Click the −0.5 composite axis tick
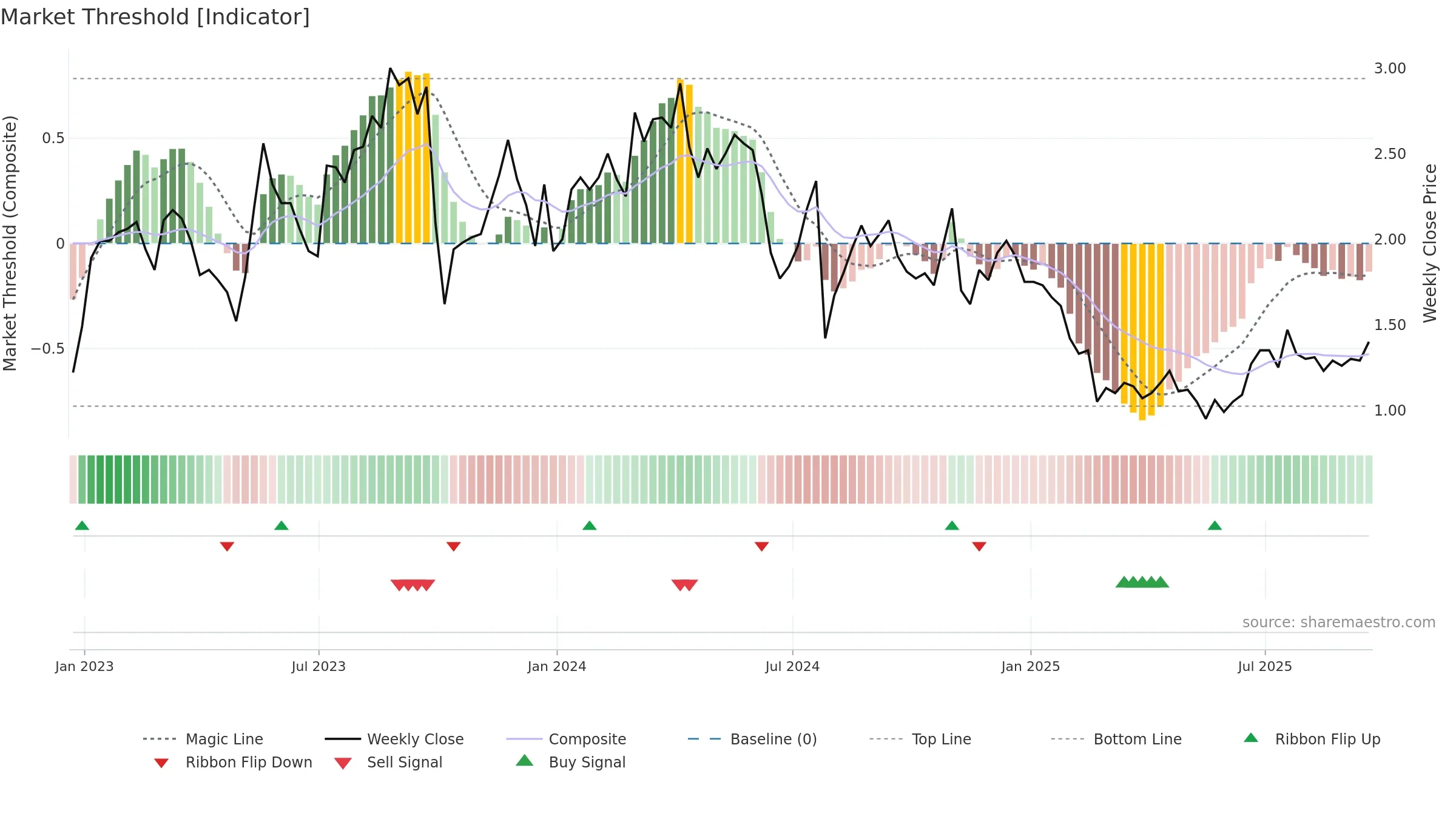Screen dimensions: 1456x819 [48, 349]
